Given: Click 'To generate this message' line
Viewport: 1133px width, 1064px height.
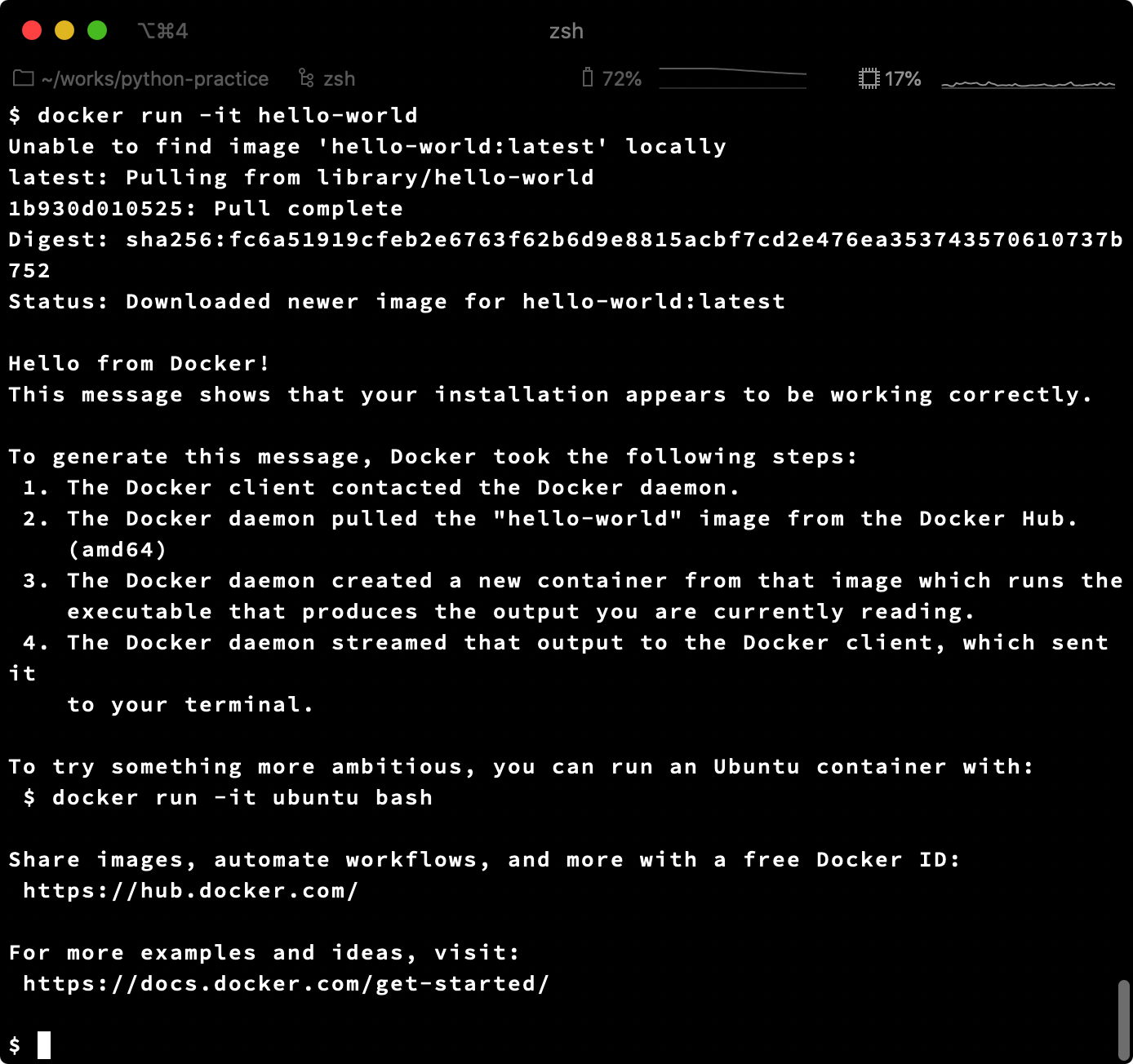Looking at the screenshot, I should 433,456.
